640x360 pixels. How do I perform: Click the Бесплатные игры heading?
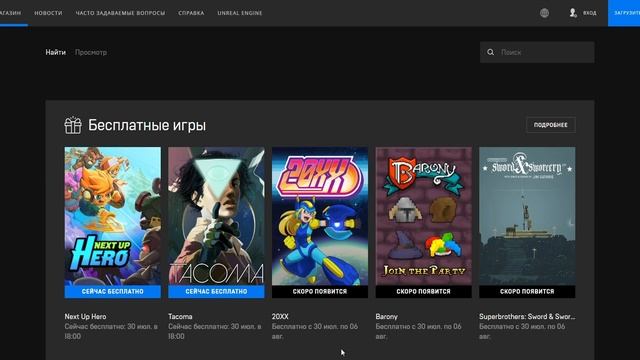pos(147,125)
